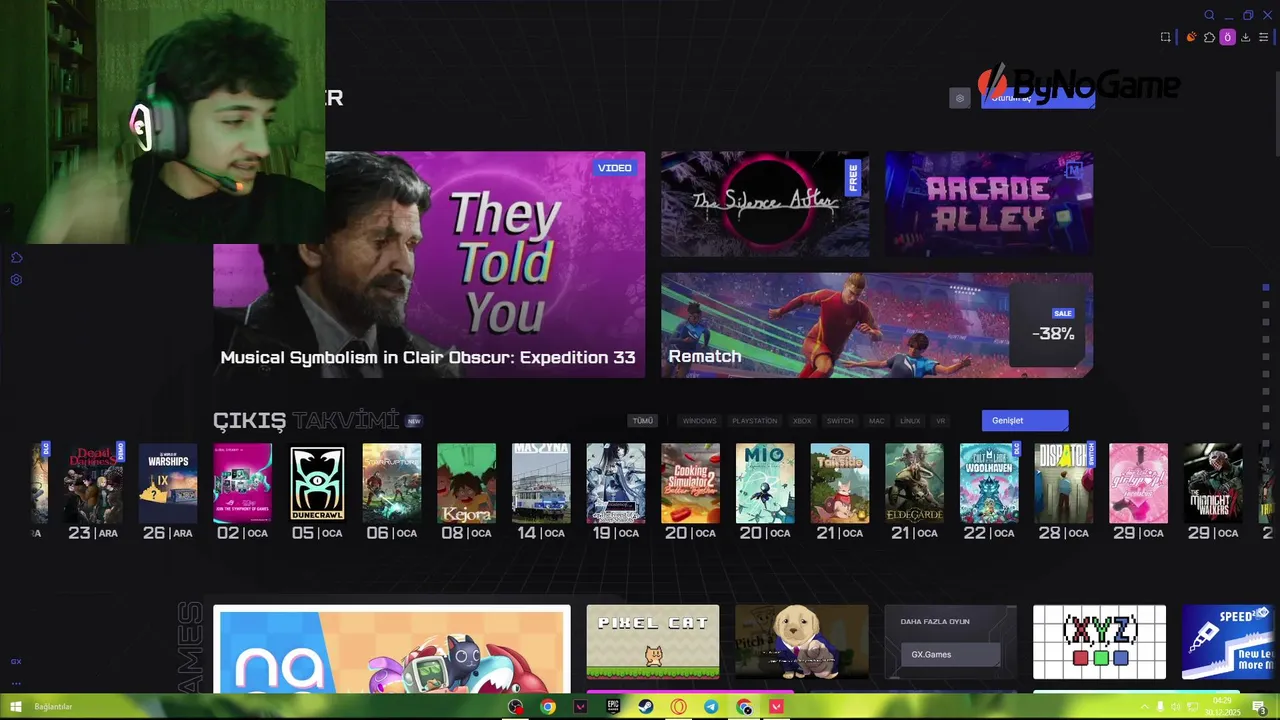The image size is (1280, 720).
Task: Open the Cooking Simulator 2 cover
Action: (x=690, y=484)
